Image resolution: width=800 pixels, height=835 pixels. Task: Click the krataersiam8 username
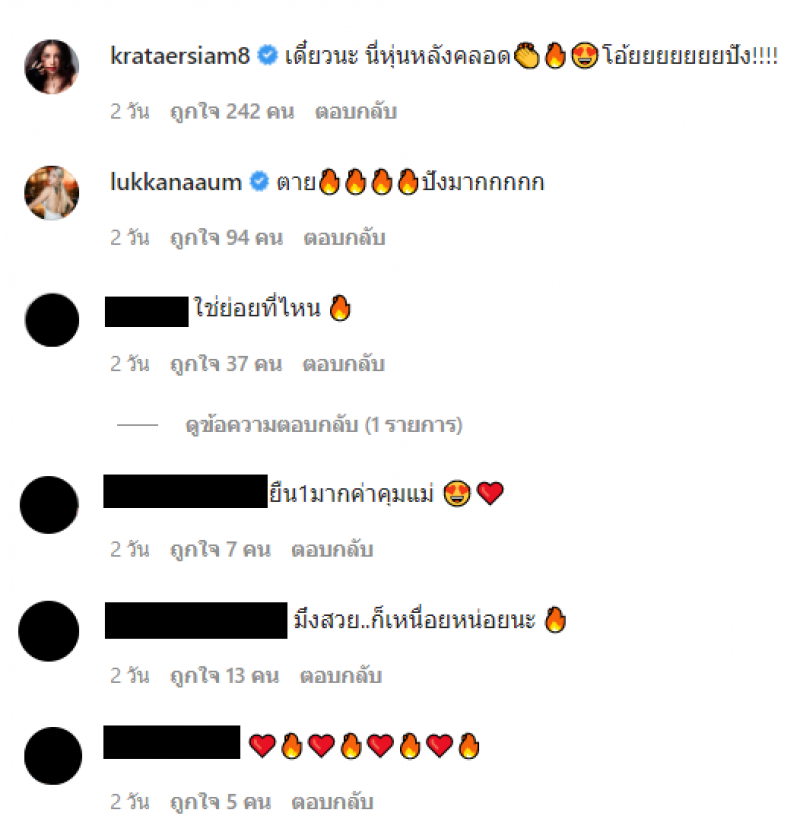[x=180, y=55]
